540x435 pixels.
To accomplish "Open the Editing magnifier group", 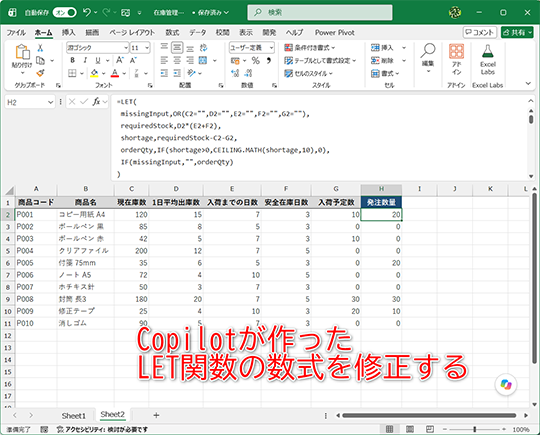I will coord(428,57).
